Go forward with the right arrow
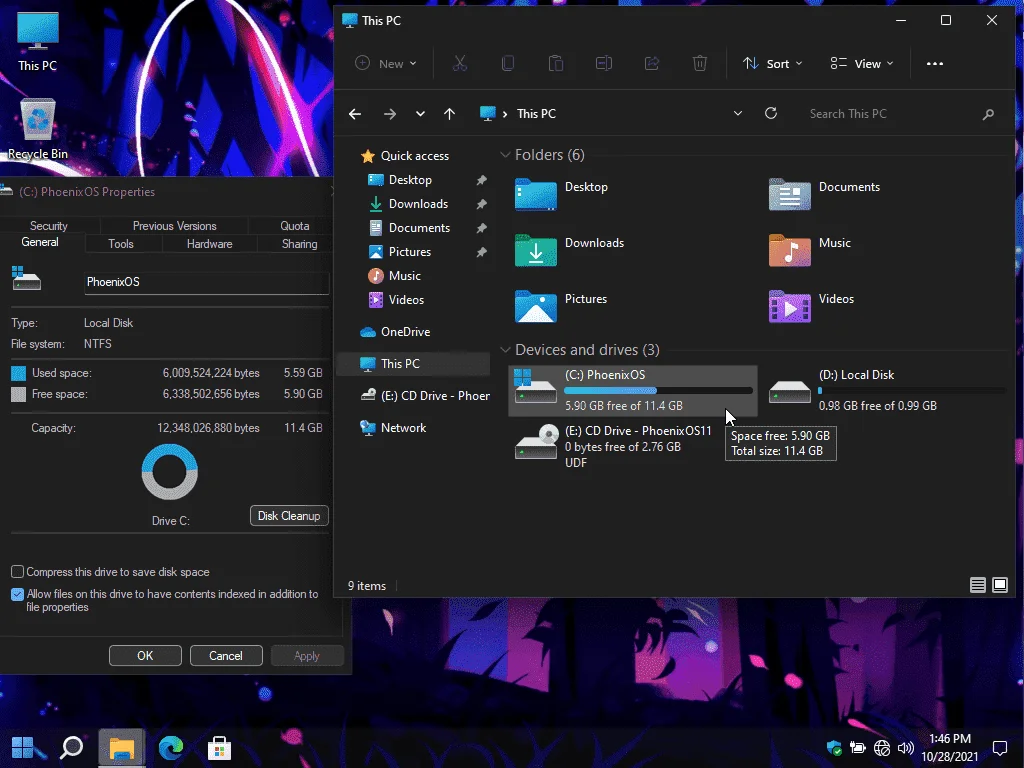 coord(390,114)
